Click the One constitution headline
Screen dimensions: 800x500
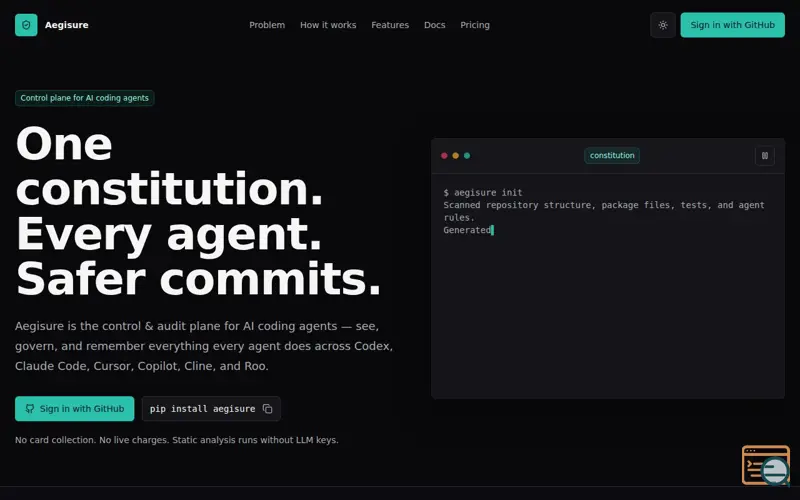pos(199,211)
